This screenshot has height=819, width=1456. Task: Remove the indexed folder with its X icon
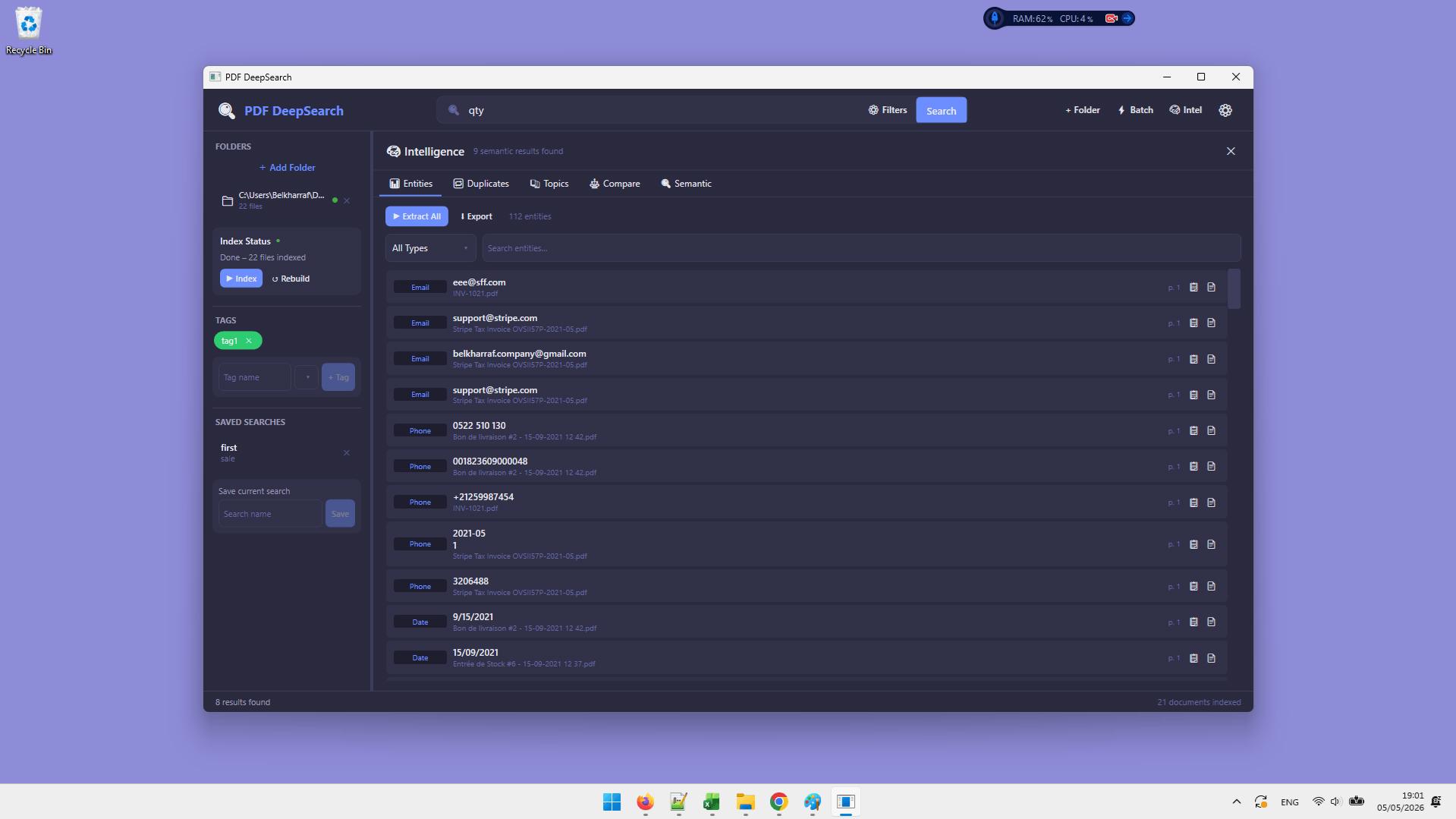pyautogui.click(x=347, y=200)
